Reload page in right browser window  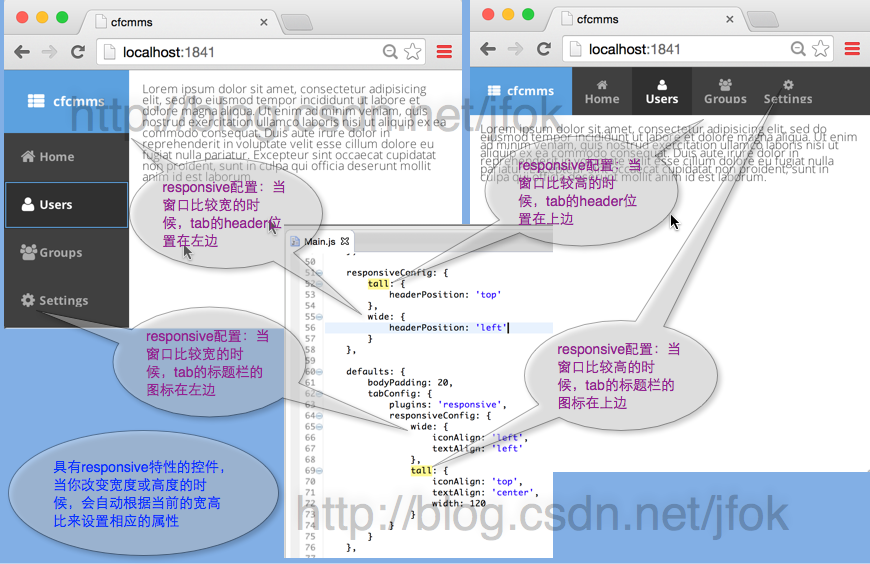[x=544, y=49]
